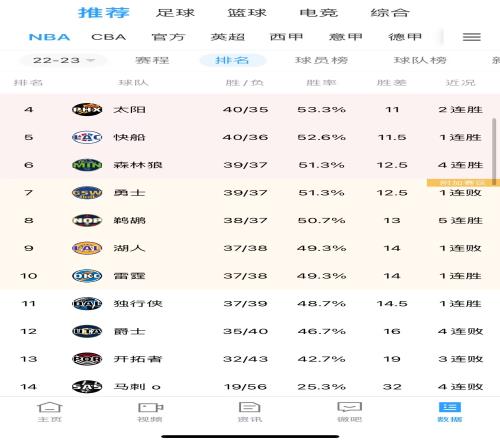The image size is (500, 440).
Task: Switch to the 篮球 top tab
Action: click(x=247, y=13)
